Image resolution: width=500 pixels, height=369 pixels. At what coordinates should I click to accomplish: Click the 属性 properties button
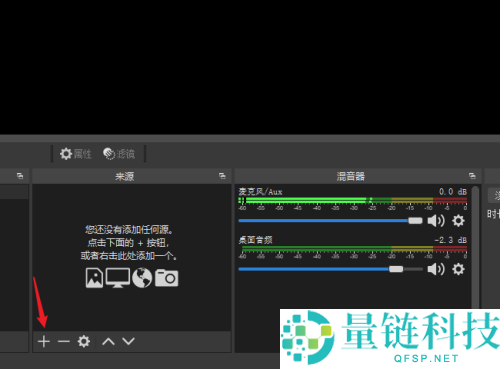tap(76, 154)
